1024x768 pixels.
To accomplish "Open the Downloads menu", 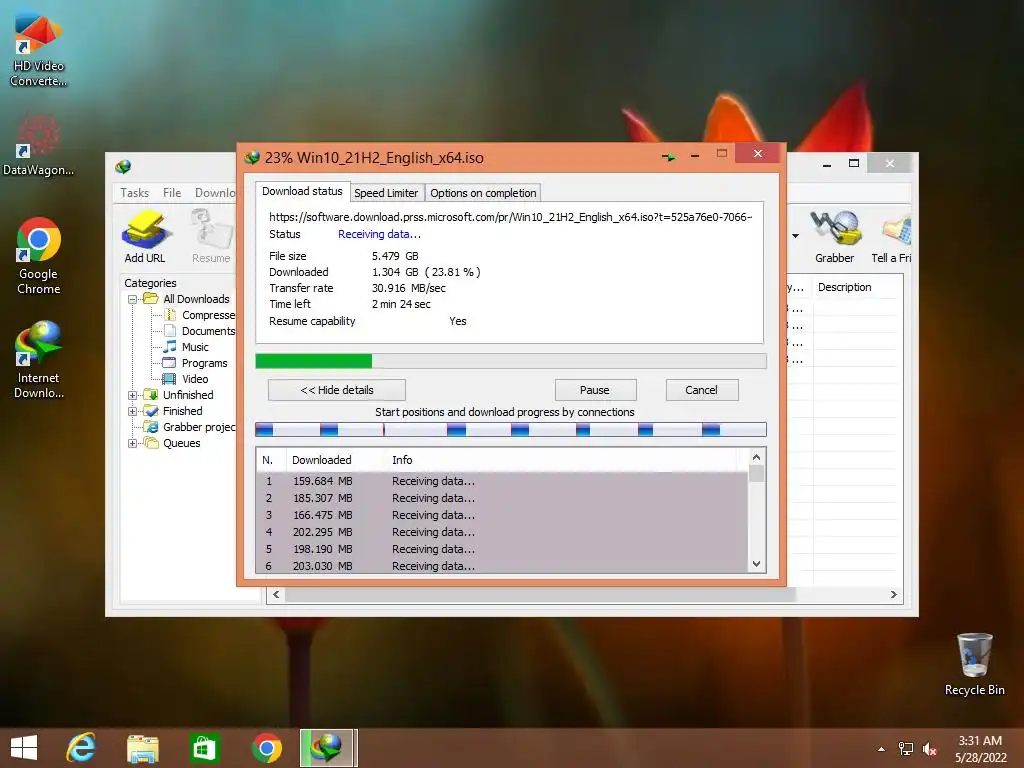I will (x=215, y=193).
